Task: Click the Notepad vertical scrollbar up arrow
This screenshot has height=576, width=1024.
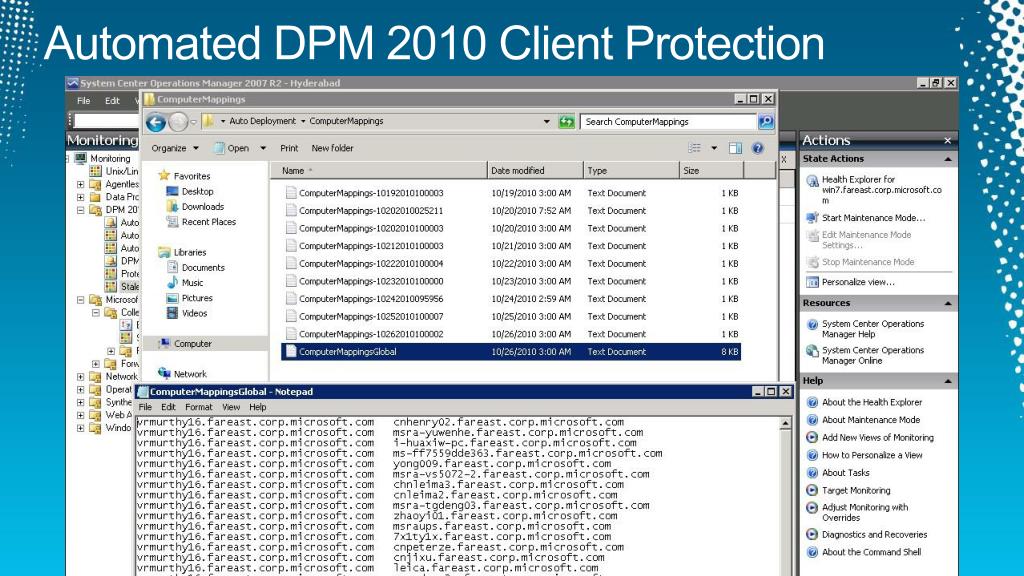Action: click(x=785, y=424)
